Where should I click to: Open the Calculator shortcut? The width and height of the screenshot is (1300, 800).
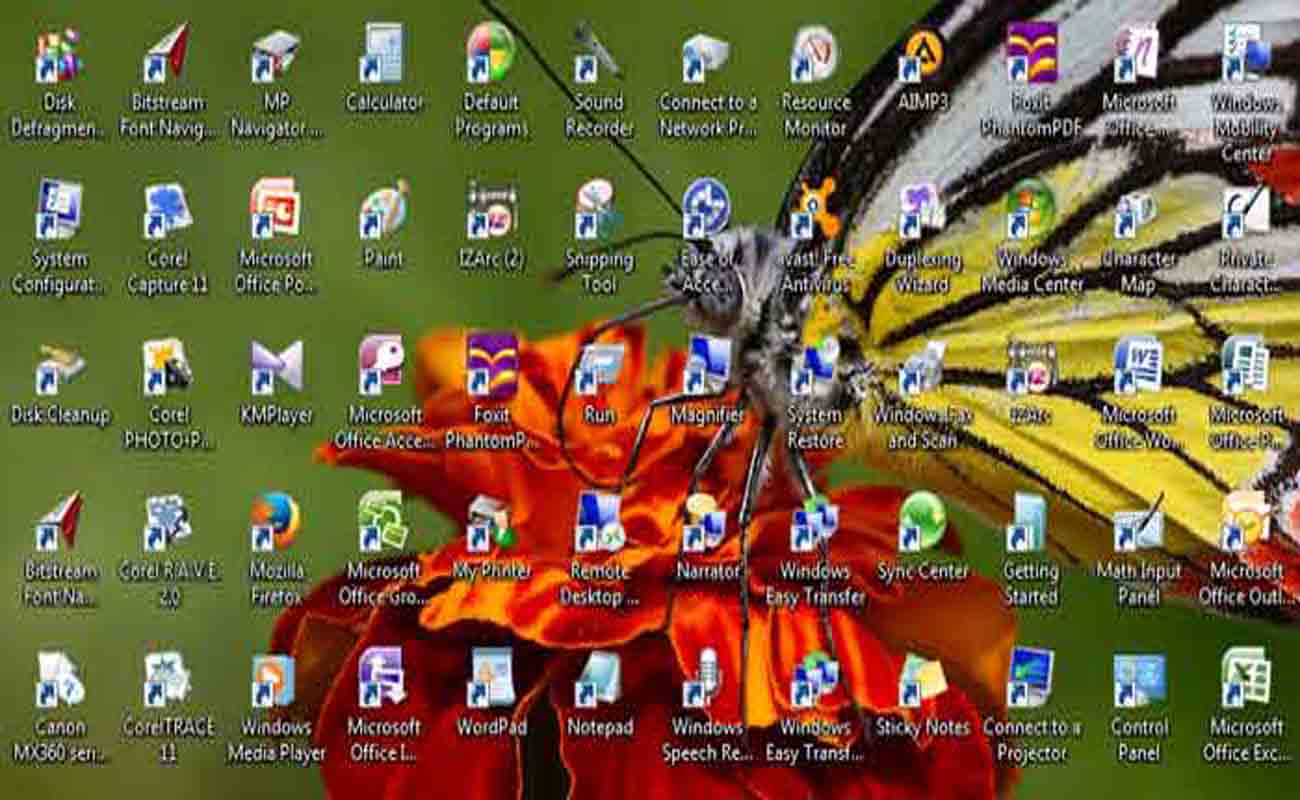(x=383, y=54)
